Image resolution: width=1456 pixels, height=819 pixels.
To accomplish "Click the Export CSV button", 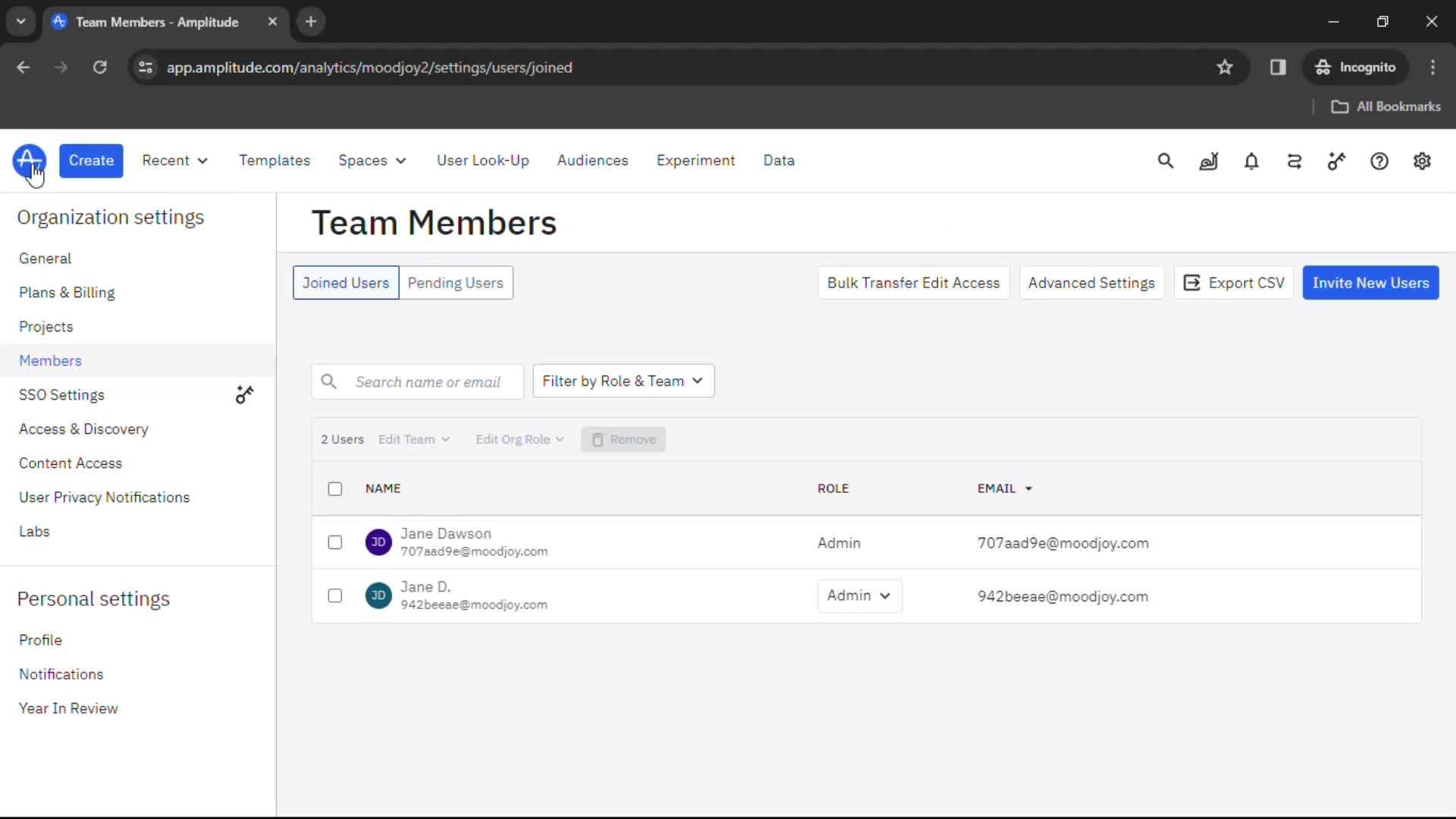I will 1236,283.
